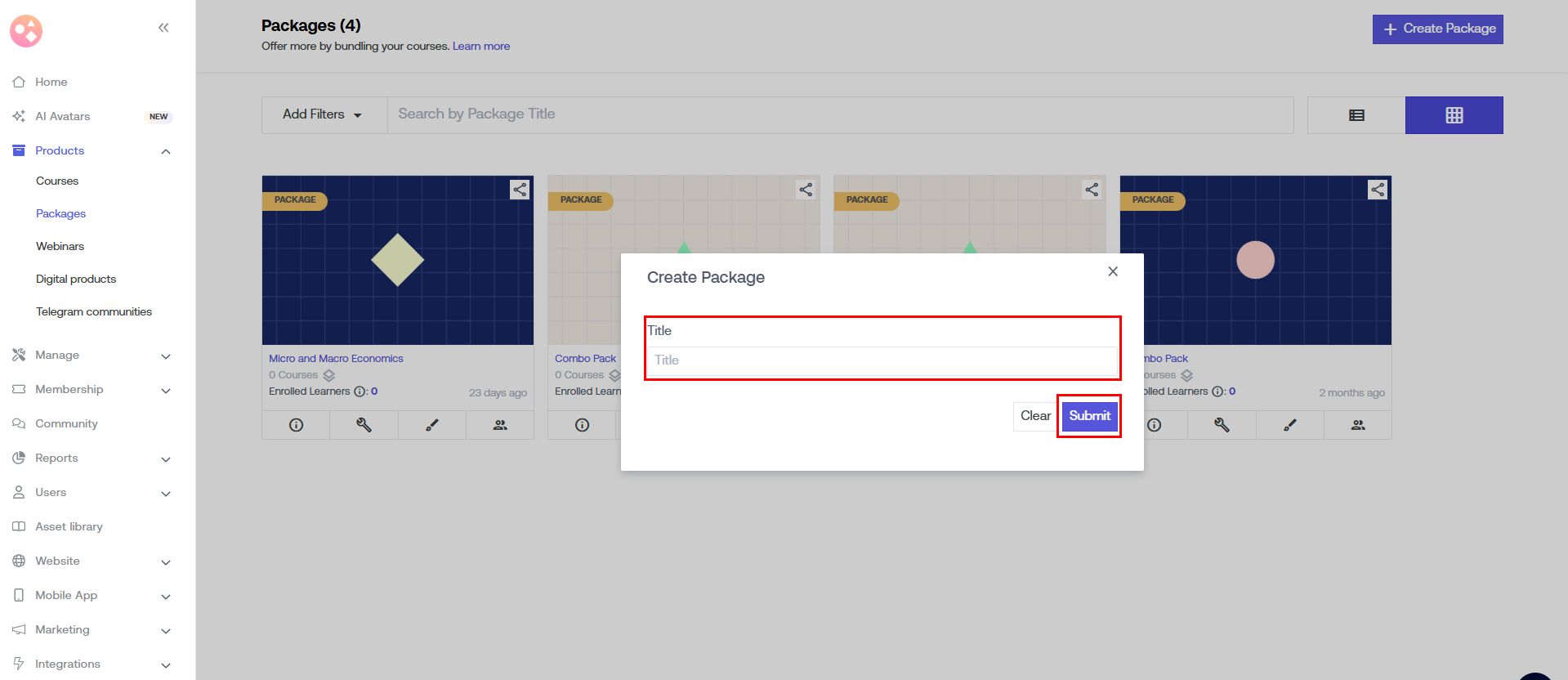Image resolution: width=1568 pixels, height=680 pixels.
Task: Click info icon on first package card
Action: coord(296,425)
